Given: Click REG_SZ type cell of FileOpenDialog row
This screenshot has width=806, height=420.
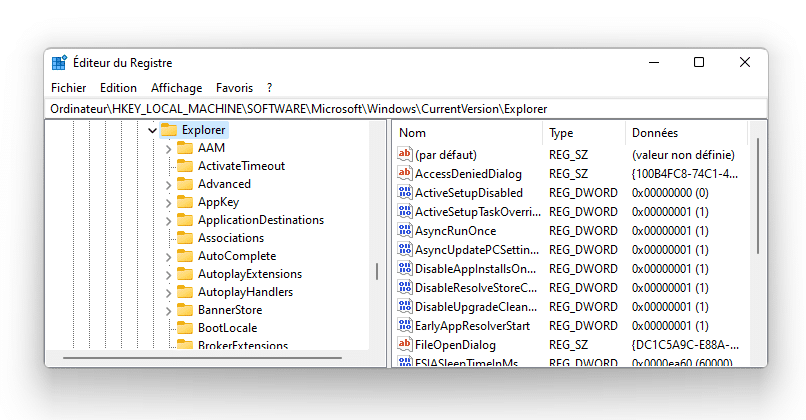Looking at the screenshot, I should [568, 345].
